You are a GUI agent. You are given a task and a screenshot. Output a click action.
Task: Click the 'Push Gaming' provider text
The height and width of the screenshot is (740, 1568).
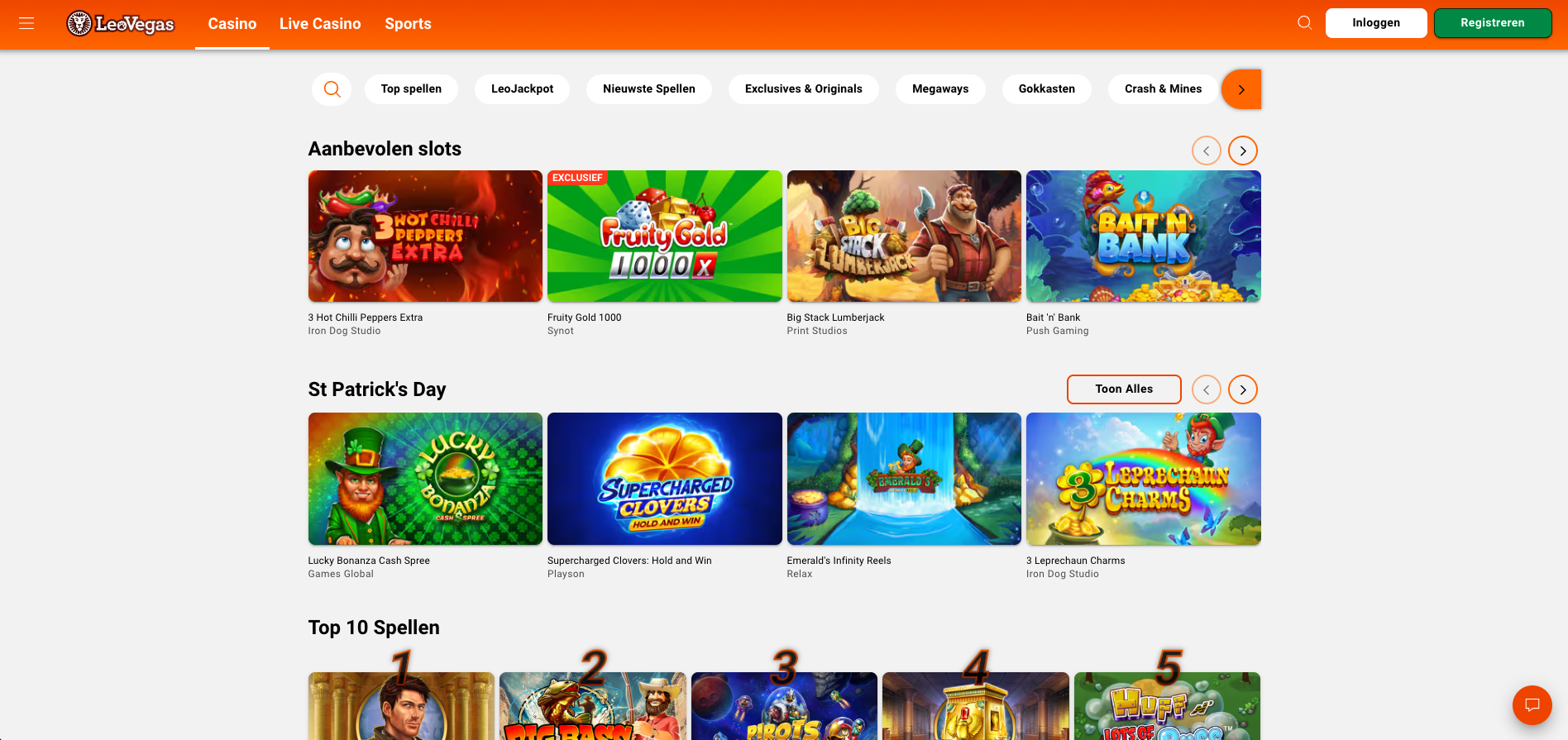[1058, 331]
